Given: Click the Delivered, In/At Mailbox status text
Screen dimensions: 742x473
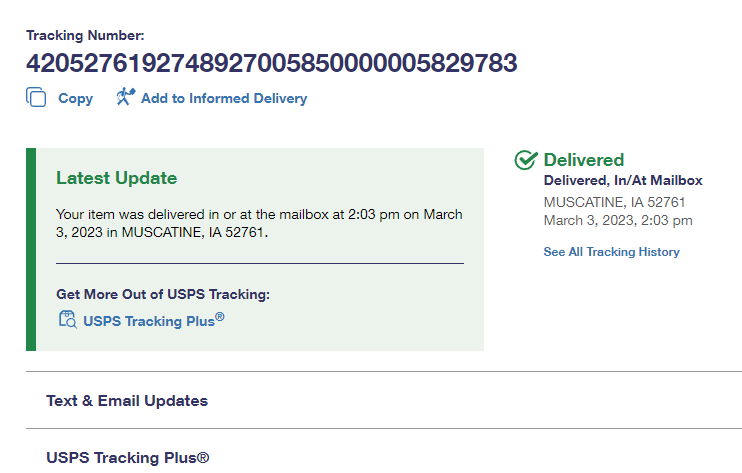Looking at the screenshot, I should [x=623, y=181].
